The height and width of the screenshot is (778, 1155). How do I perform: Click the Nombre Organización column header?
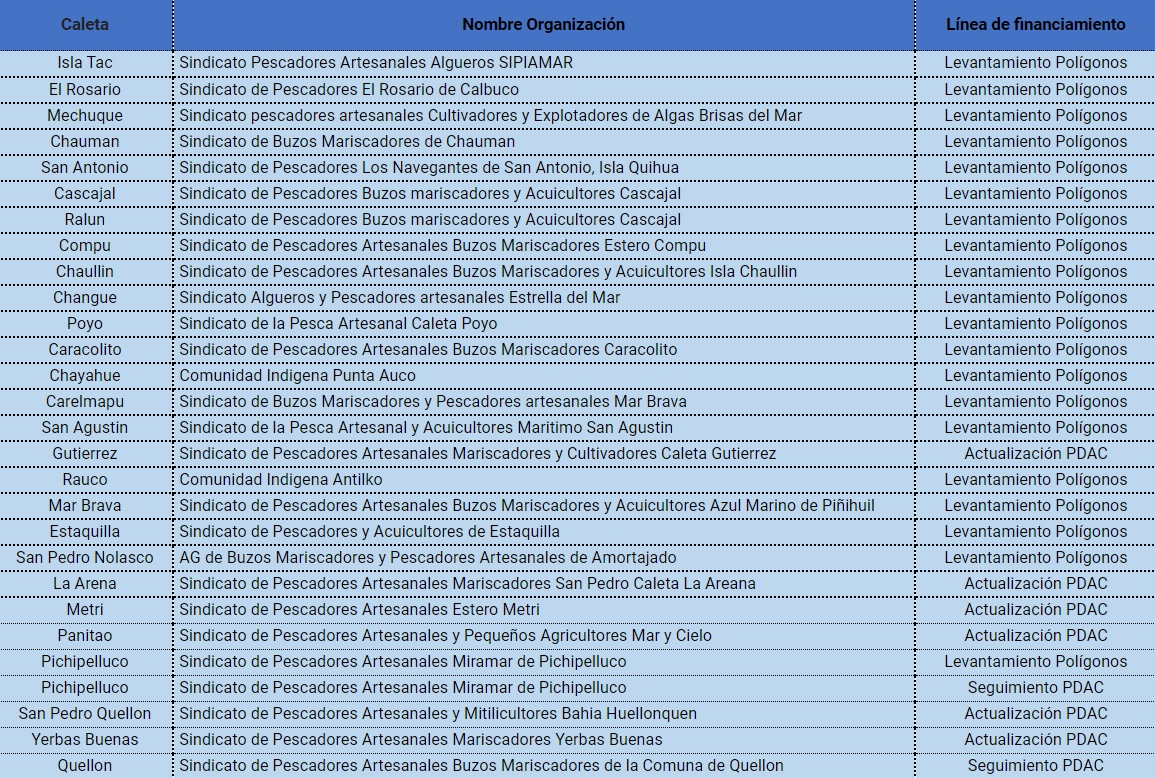click(x=544, y=24)
